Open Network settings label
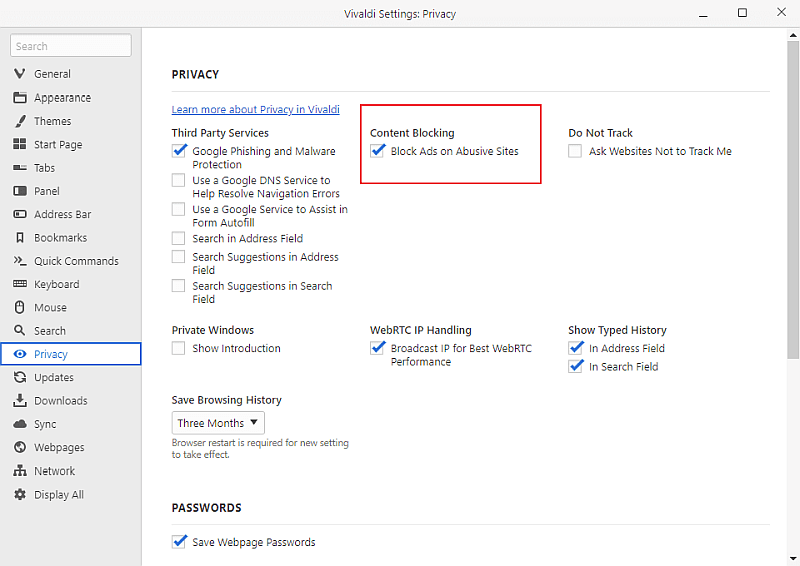 [54, 471]
